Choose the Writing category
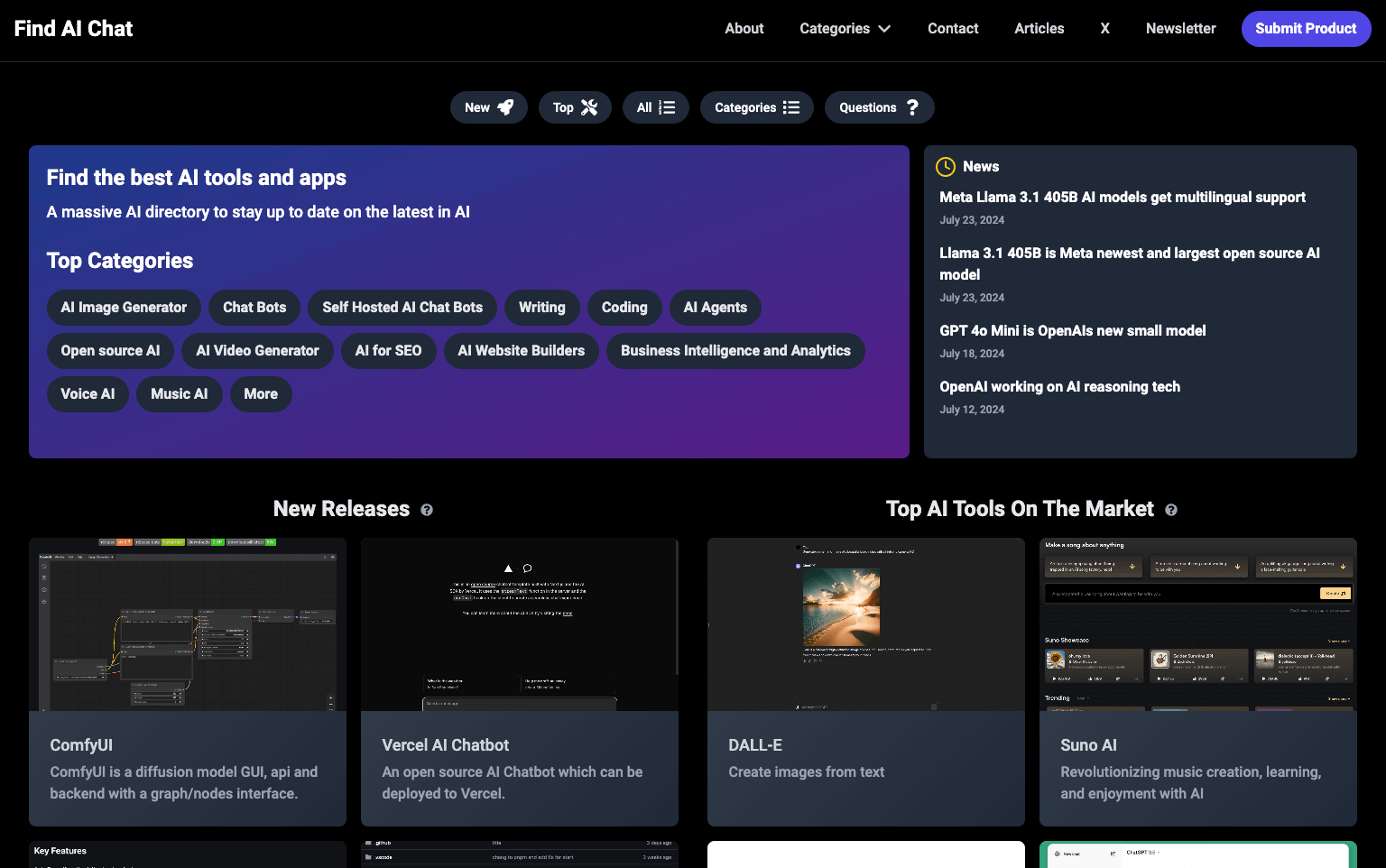This screenshot has height=868, width=1386. click(542, 308)
